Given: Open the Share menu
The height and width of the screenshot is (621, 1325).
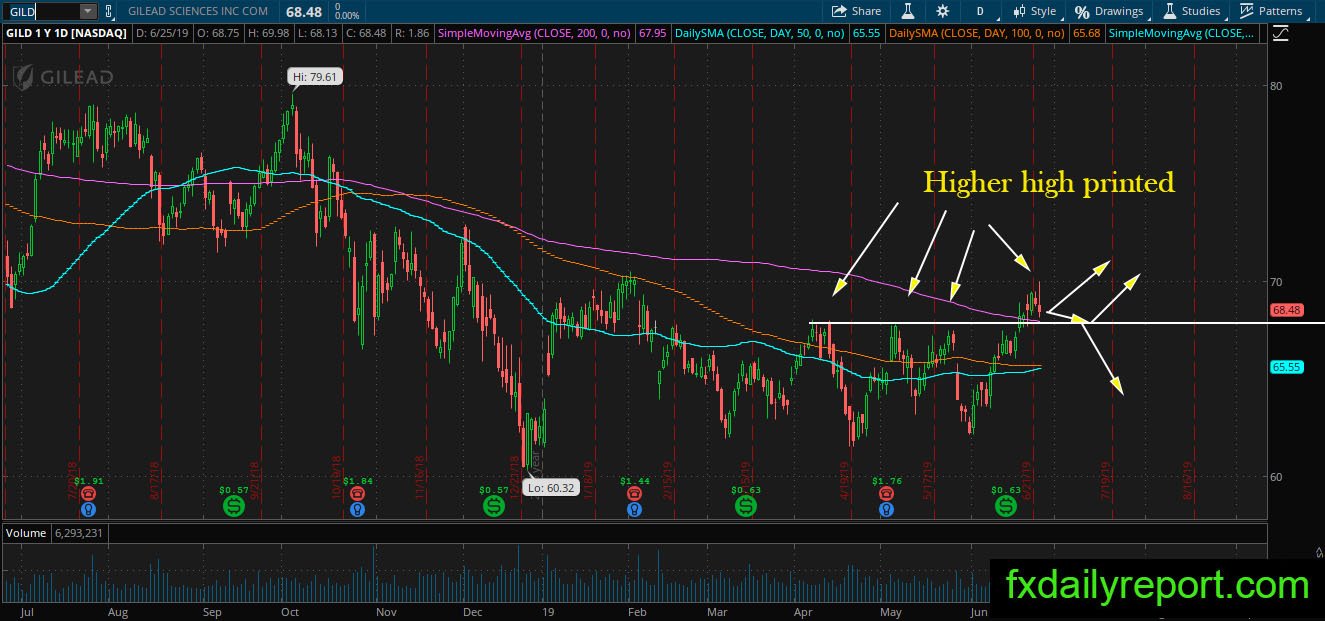Looking at the screenshot, I should pyautogui.click(x=857, y=11).
